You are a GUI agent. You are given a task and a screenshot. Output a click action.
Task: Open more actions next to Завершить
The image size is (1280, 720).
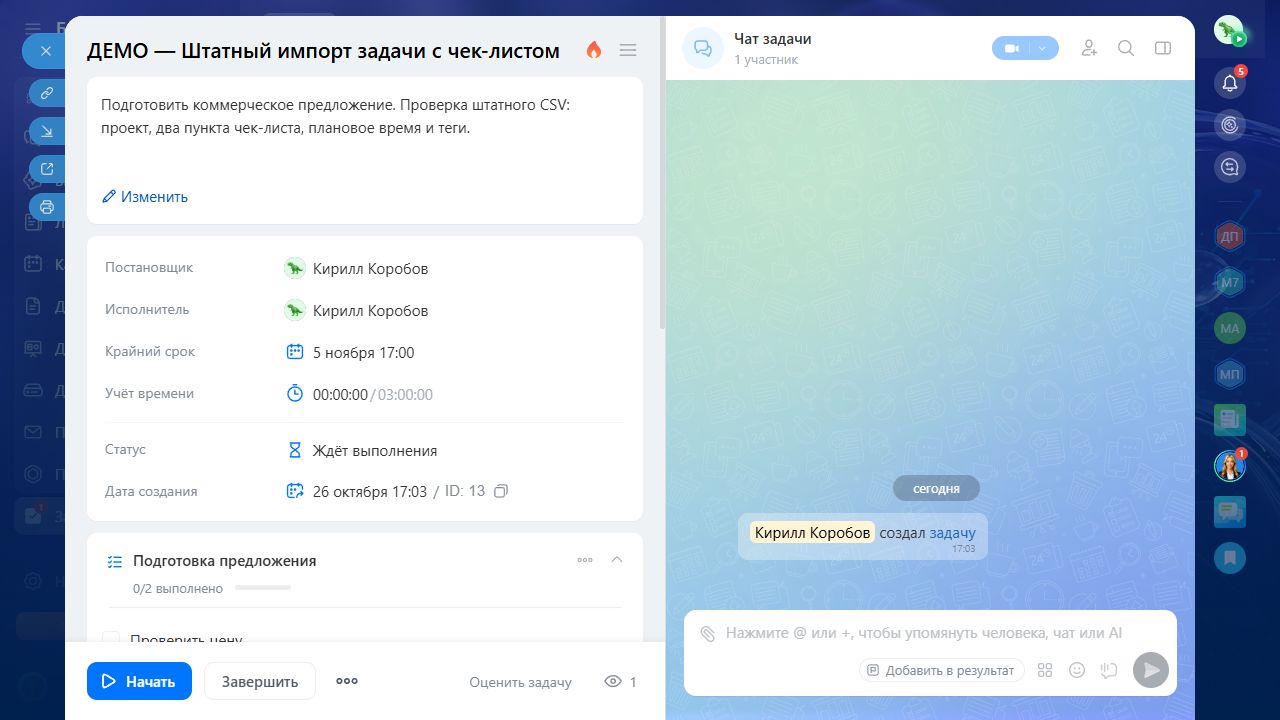(347, 681)
